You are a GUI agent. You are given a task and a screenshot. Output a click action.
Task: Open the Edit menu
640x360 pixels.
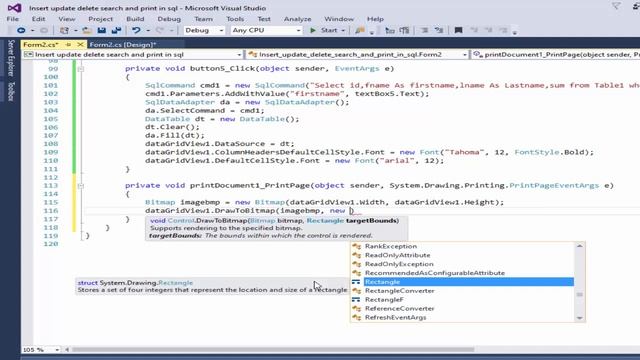38,19
